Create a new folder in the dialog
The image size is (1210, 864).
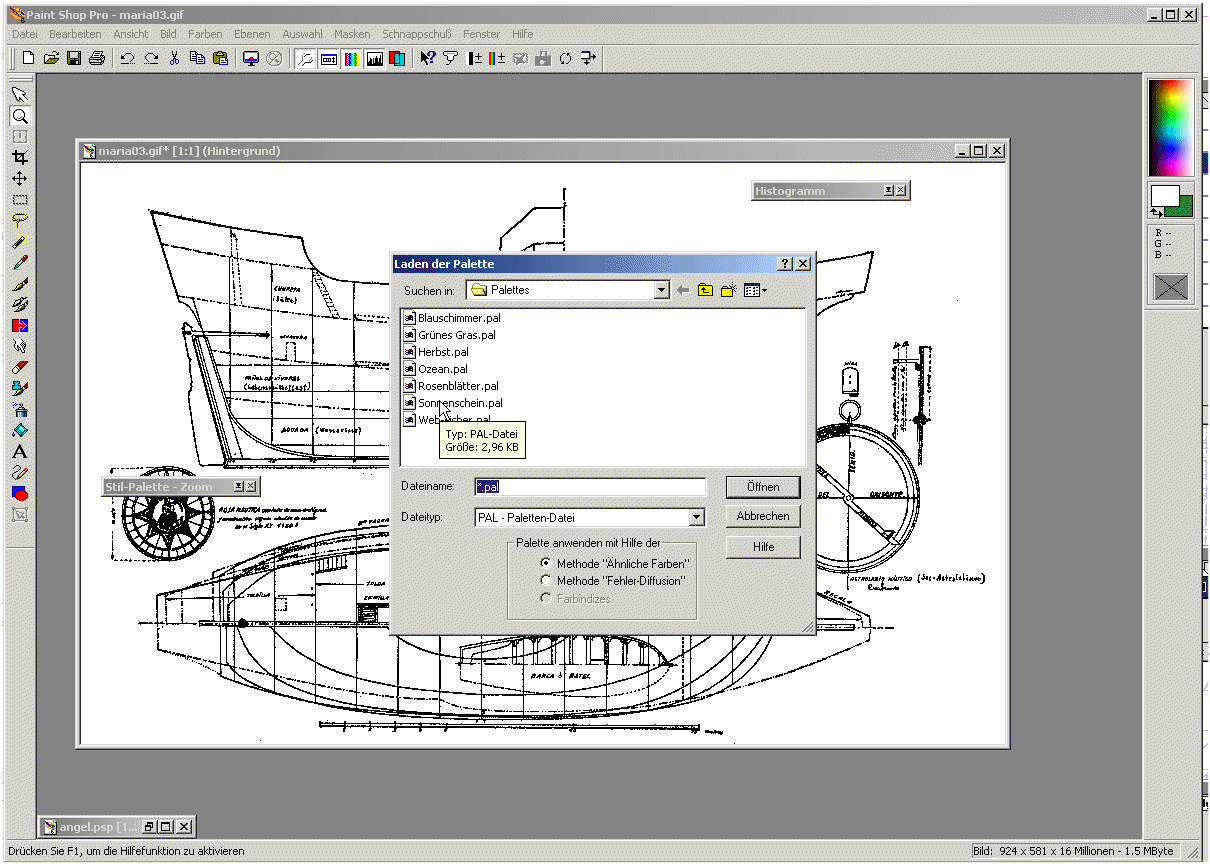click(x=729, y=290)
